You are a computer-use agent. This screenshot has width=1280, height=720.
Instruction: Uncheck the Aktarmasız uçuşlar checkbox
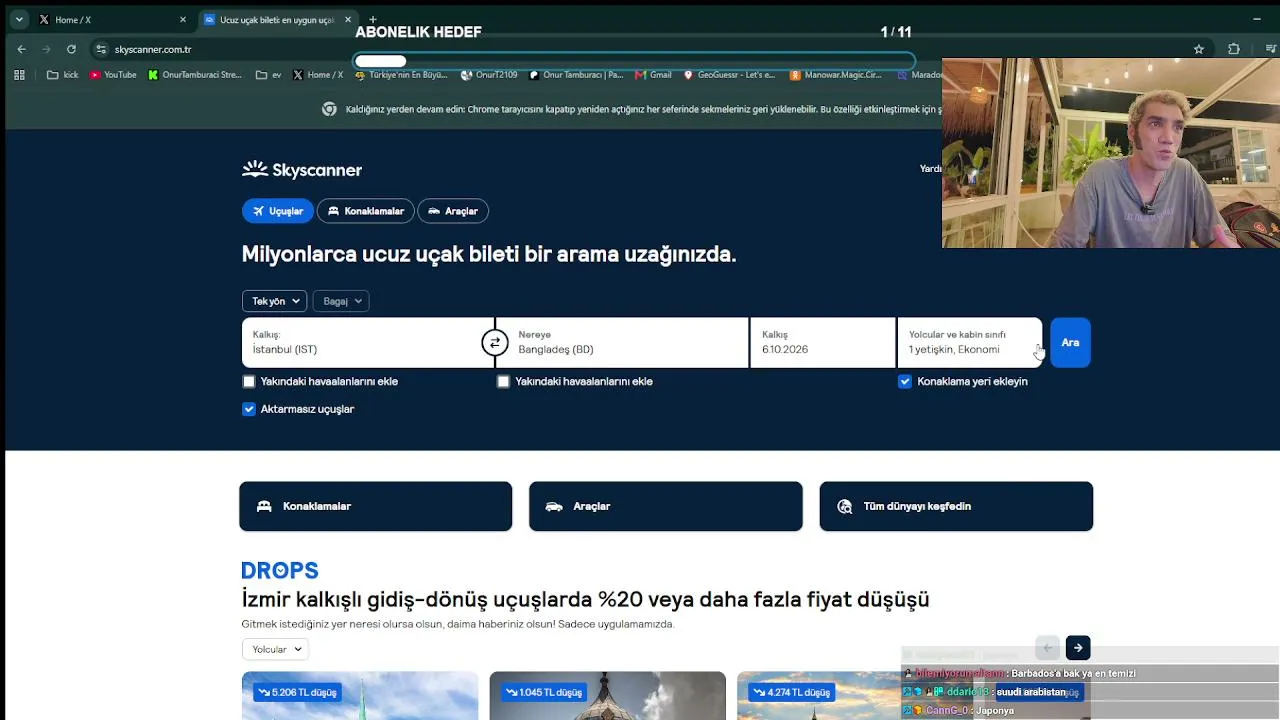[x=249, y=409]
